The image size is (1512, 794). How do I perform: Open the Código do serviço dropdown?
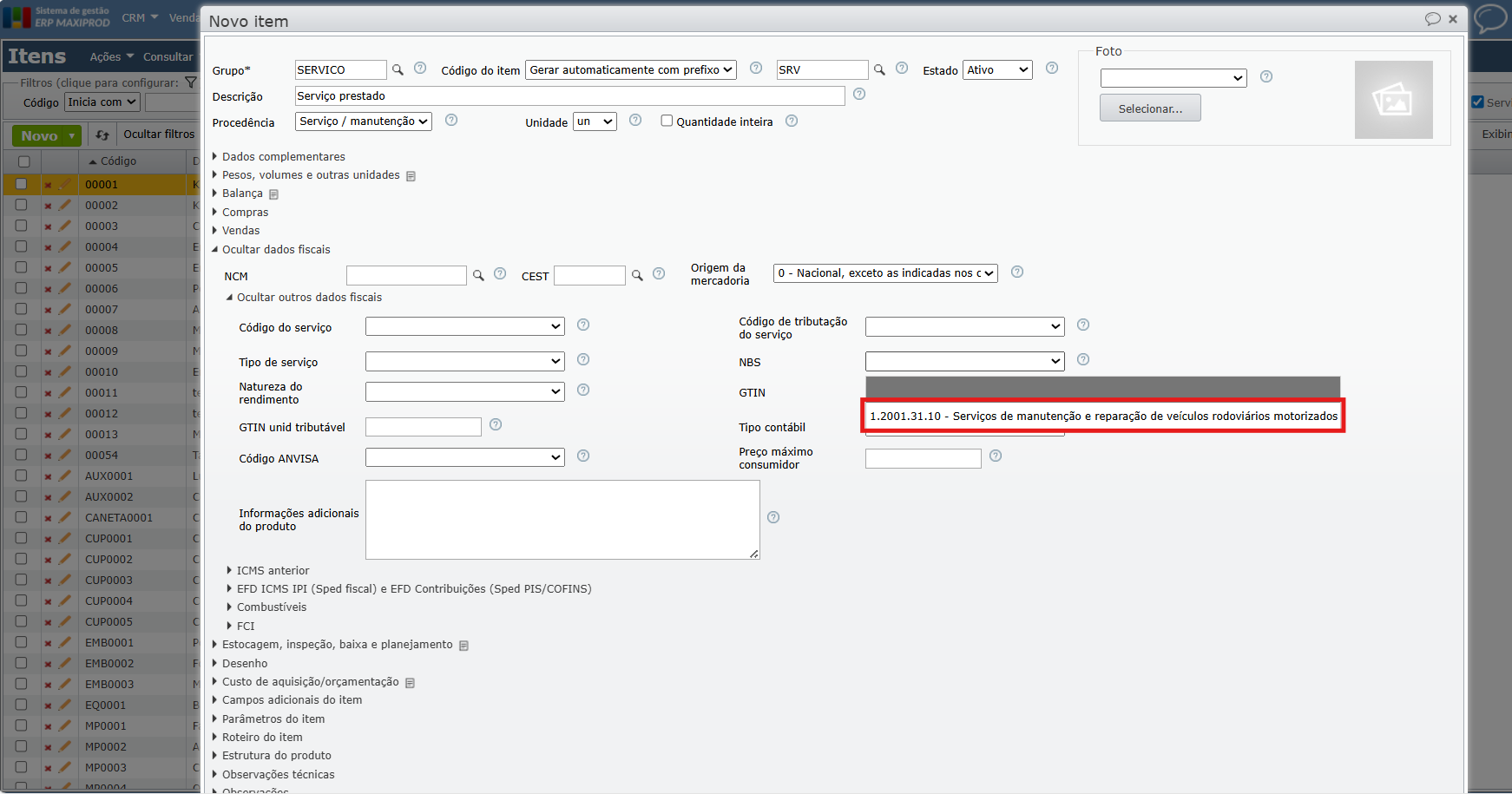tap(465, 326)
